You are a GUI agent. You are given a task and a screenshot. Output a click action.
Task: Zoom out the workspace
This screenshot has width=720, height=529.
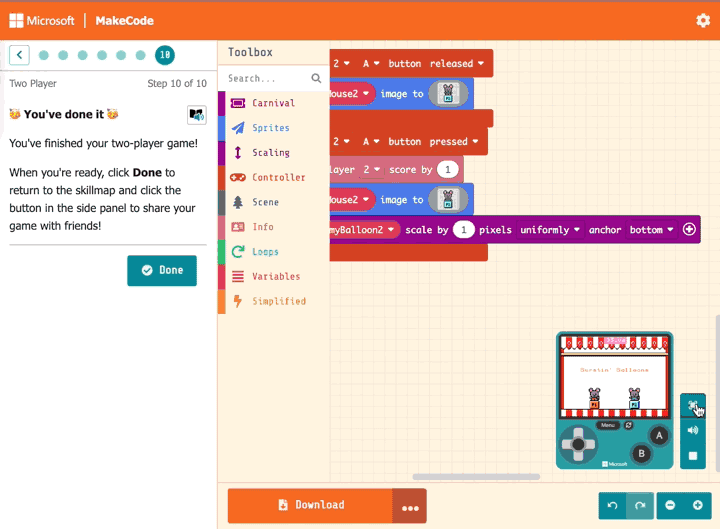pos(670,506)
